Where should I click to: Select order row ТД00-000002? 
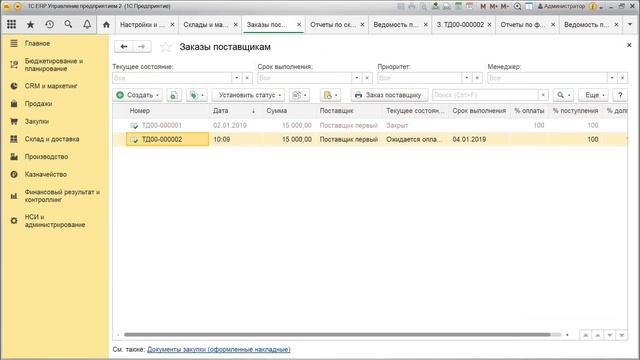(370, 139)
